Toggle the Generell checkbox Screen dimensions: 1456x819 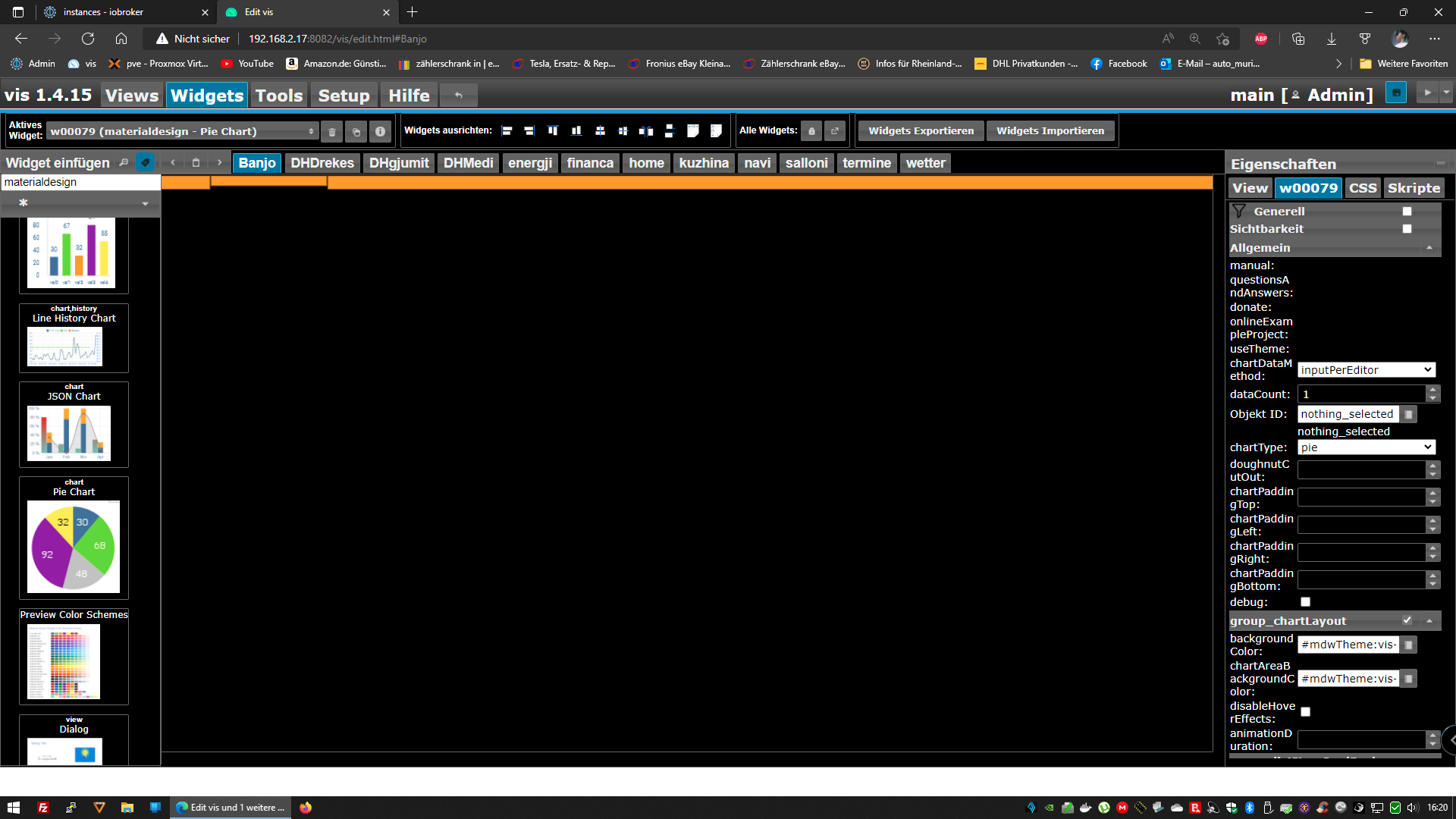[1407, 212]
